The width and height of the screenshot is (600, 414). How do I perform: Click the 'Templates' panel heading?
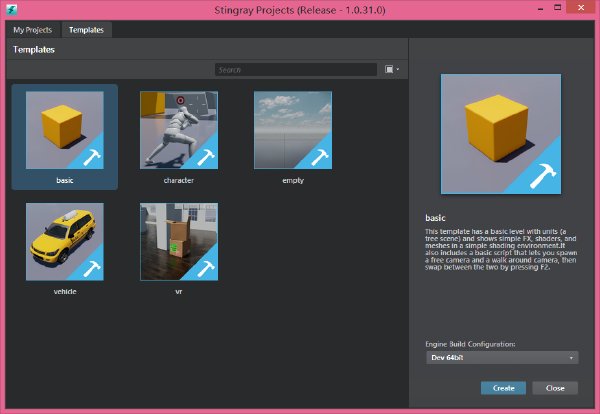pos(34,50)
